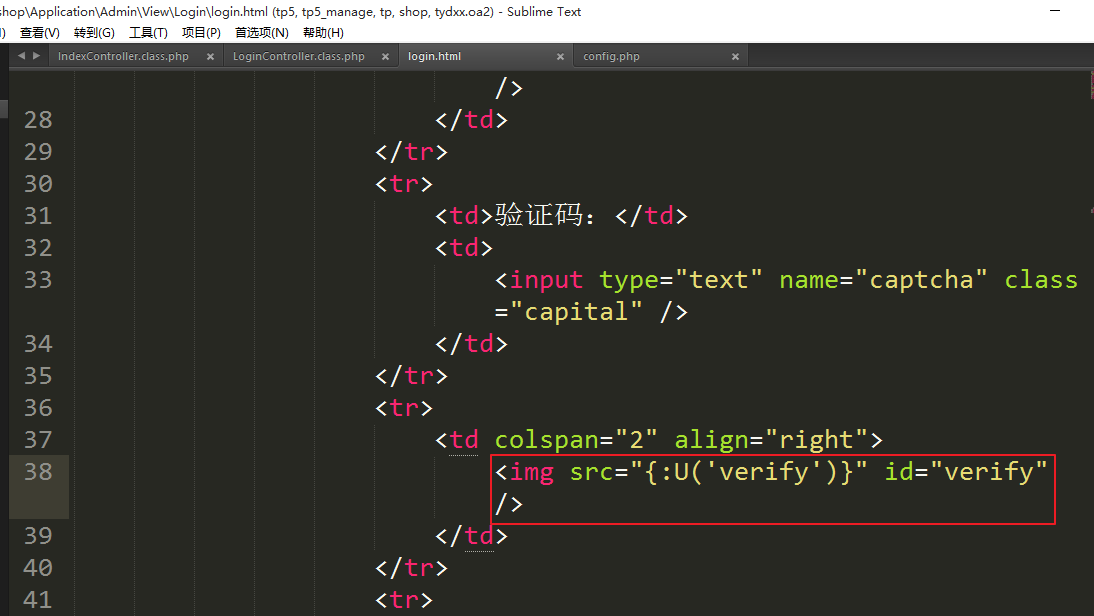
Task: Minimize the Sublime Text window
Action: click(x=1058, y=11)
